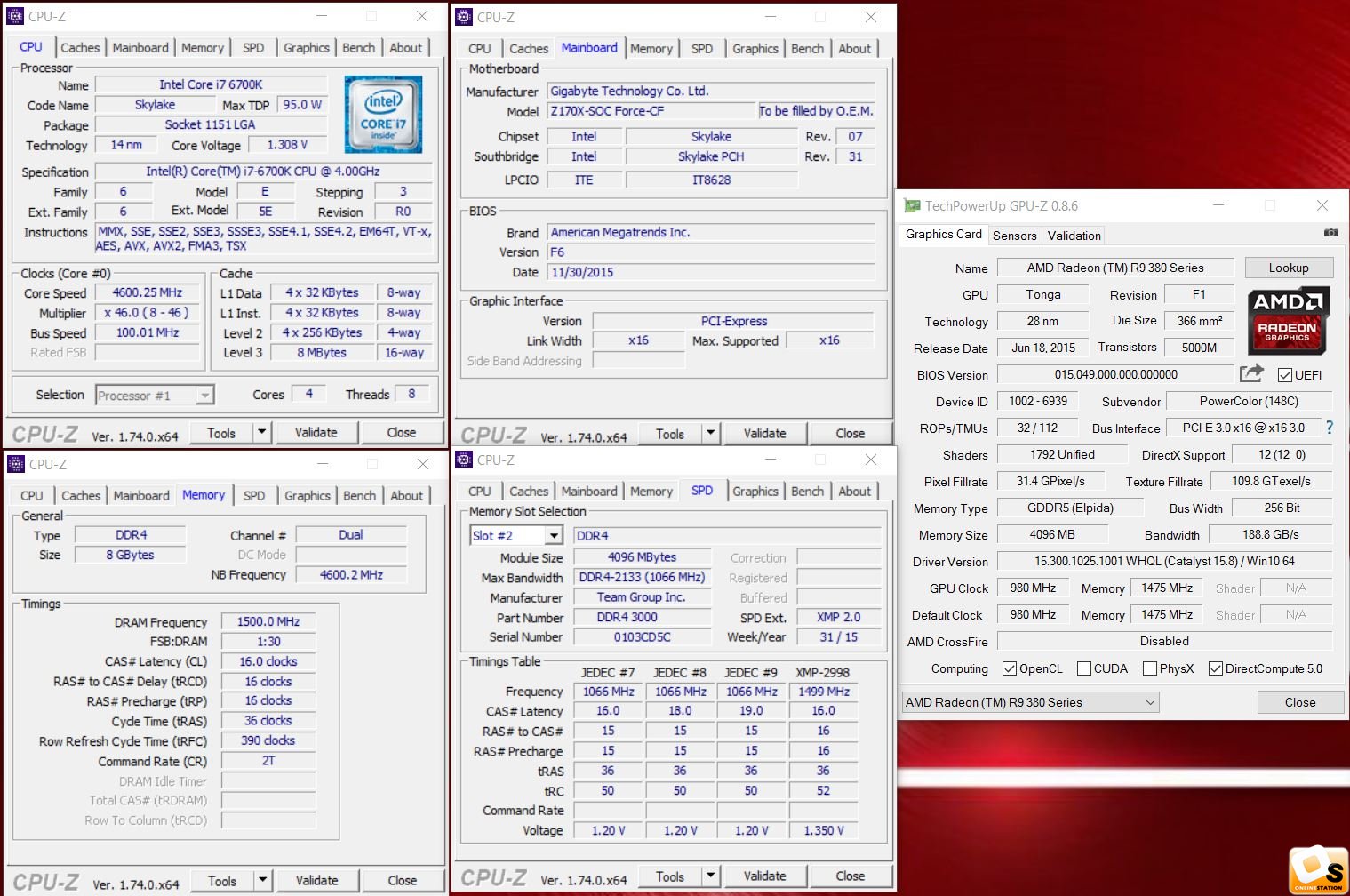The image size is (1350, 896).
Task: Click the GPU-Z BIOS export share icon
Action: [1251, 373]
